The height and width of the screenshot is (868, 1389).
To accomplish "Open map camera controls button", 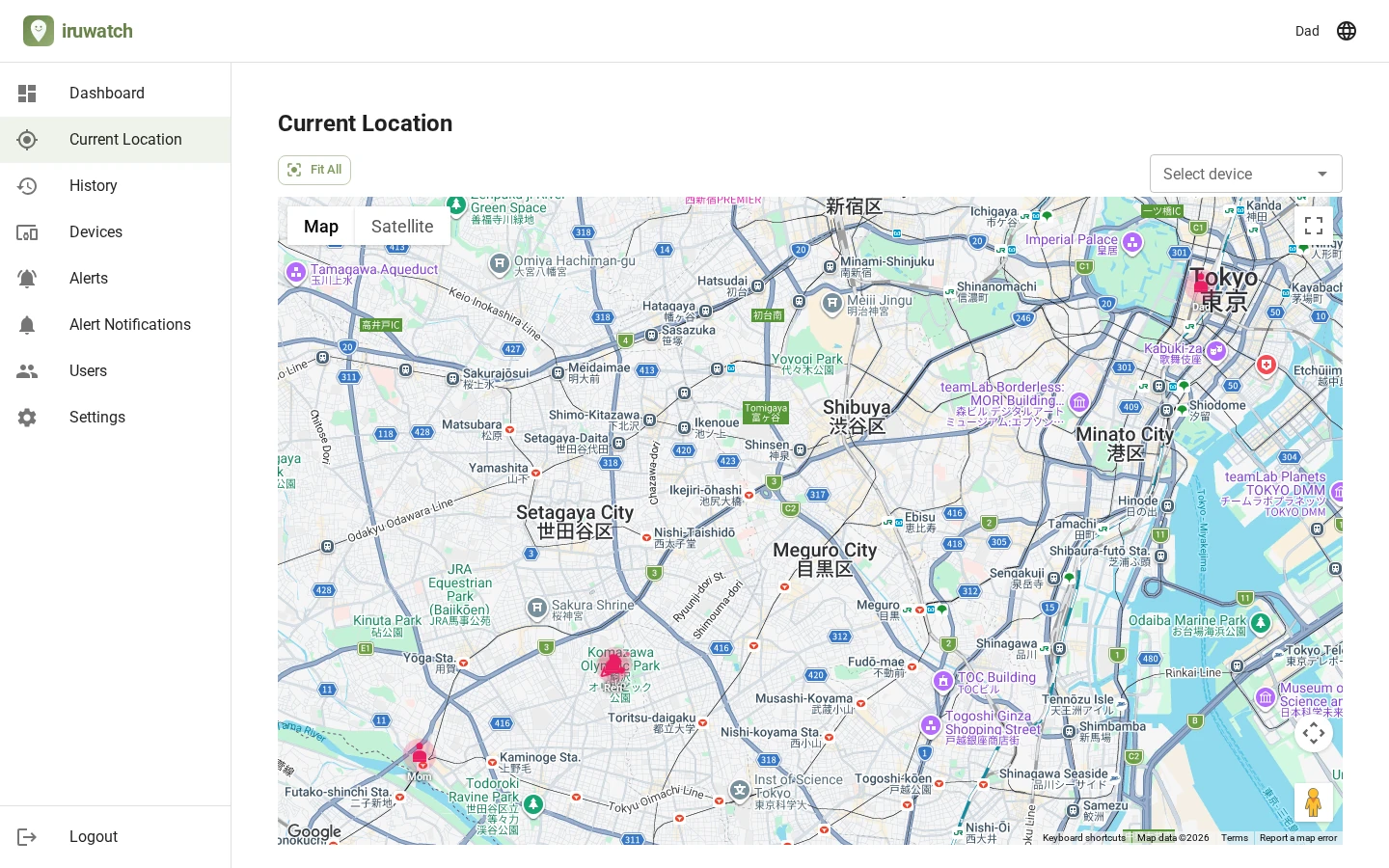I will (x=1314, y=733).
